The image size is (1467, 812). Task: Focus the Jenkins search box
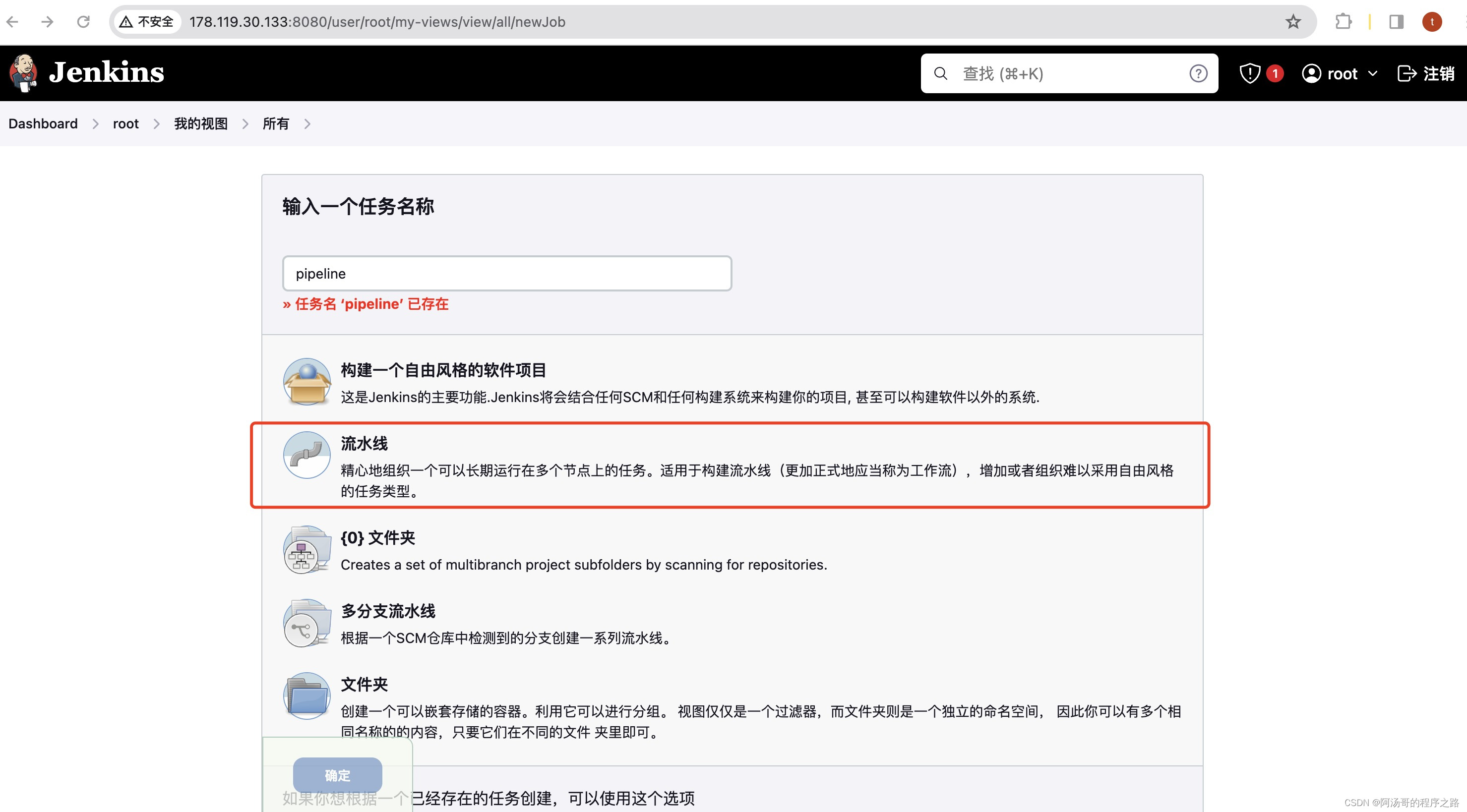coord(1069,73)
